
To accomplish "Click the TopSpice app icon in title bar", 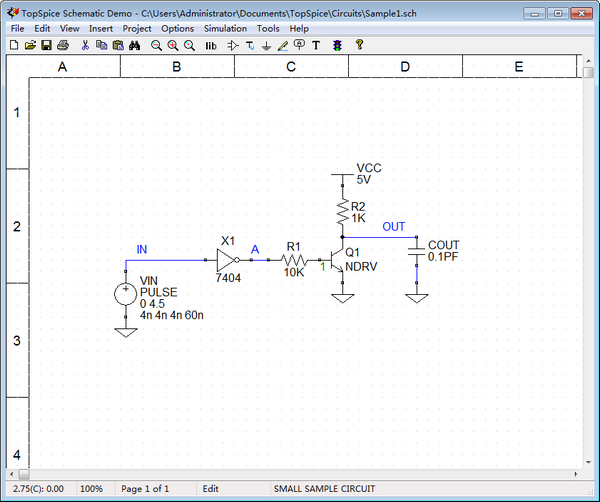I will (x=13, y=13).
